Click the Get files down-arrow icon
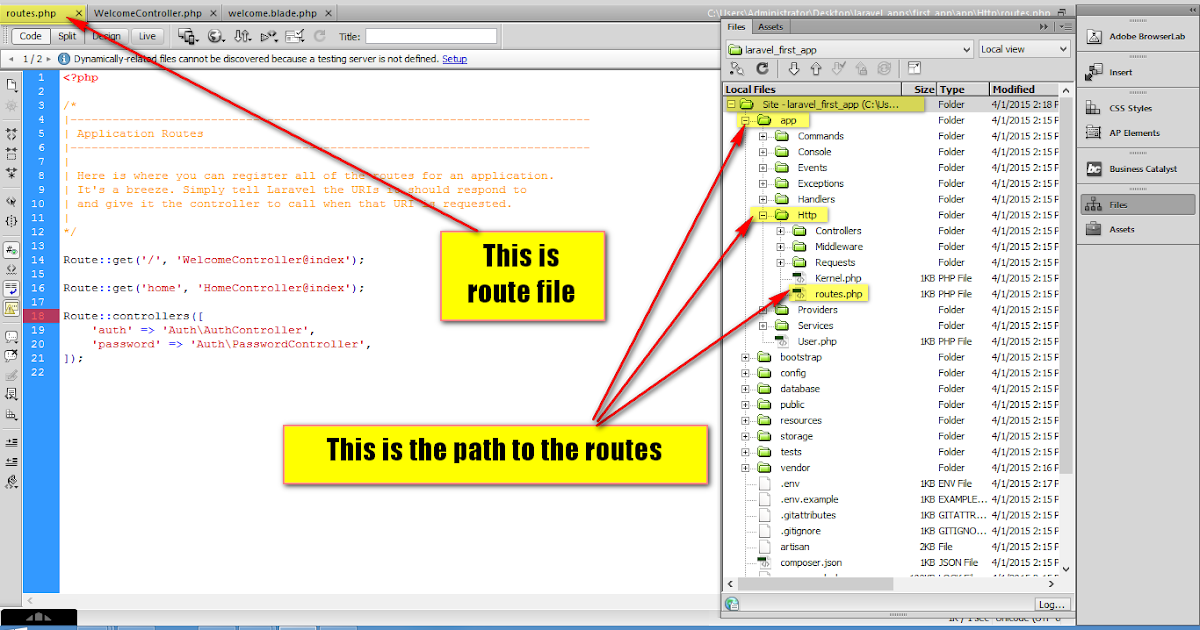This screenshot has width=1200, height=630. (x=793, y=68)
